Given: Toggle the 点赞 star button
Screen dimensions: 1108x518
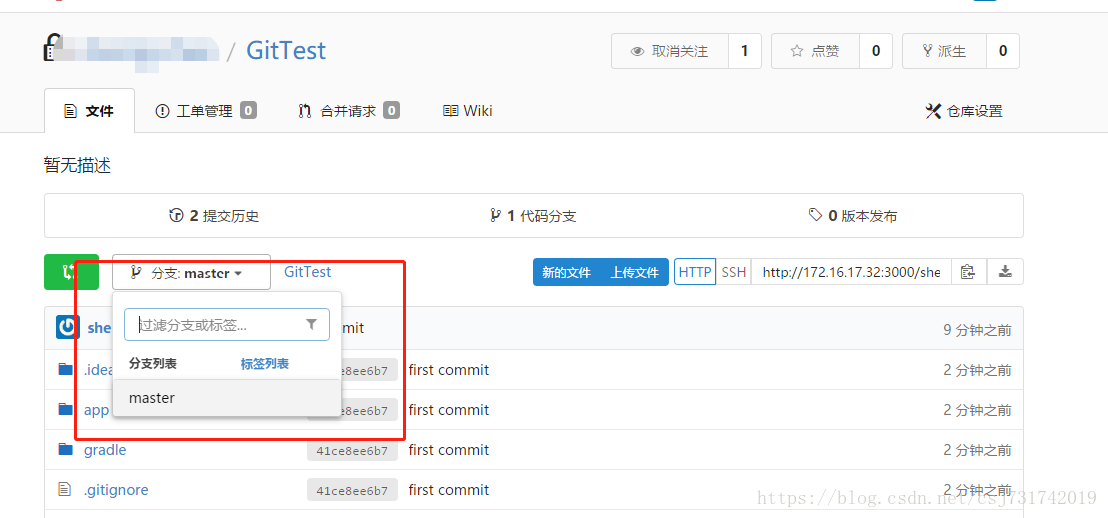Looking at the screenshot, I should click(815, 51).
